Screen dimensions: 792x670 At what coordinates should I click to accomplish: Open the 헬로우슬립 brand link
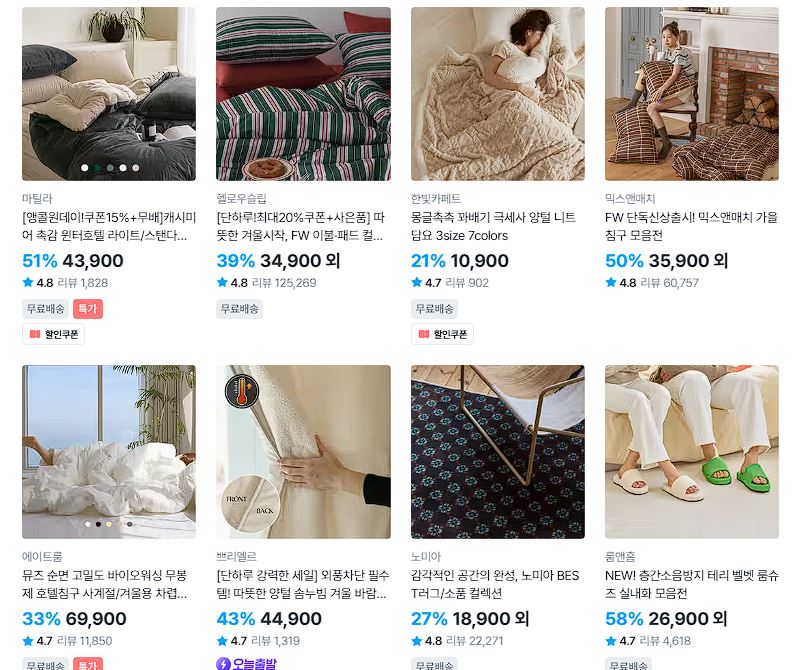click(241, 199)
